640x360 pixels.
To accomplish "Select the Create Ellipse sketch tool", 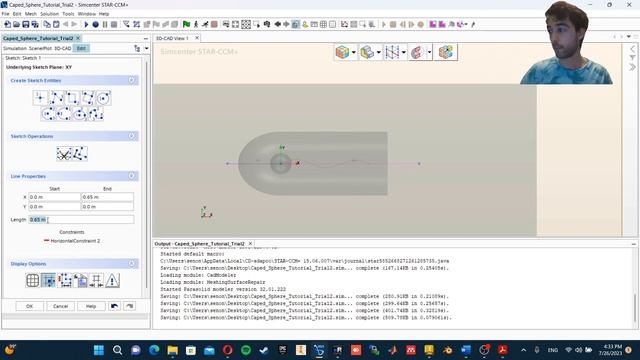I will pos(80,114).
